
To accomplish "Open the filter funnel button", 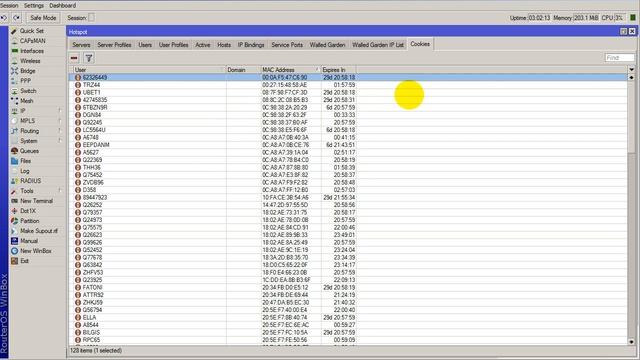I will [89, 58].
